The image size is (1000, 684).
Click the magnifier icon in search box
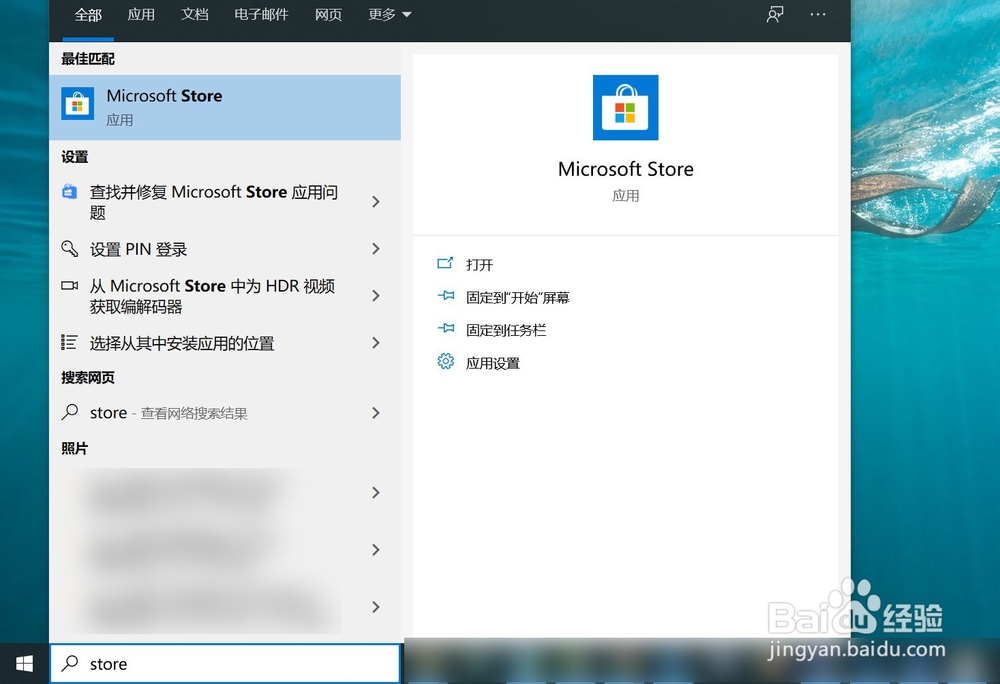pyautogui.click(x=70, y=664)
